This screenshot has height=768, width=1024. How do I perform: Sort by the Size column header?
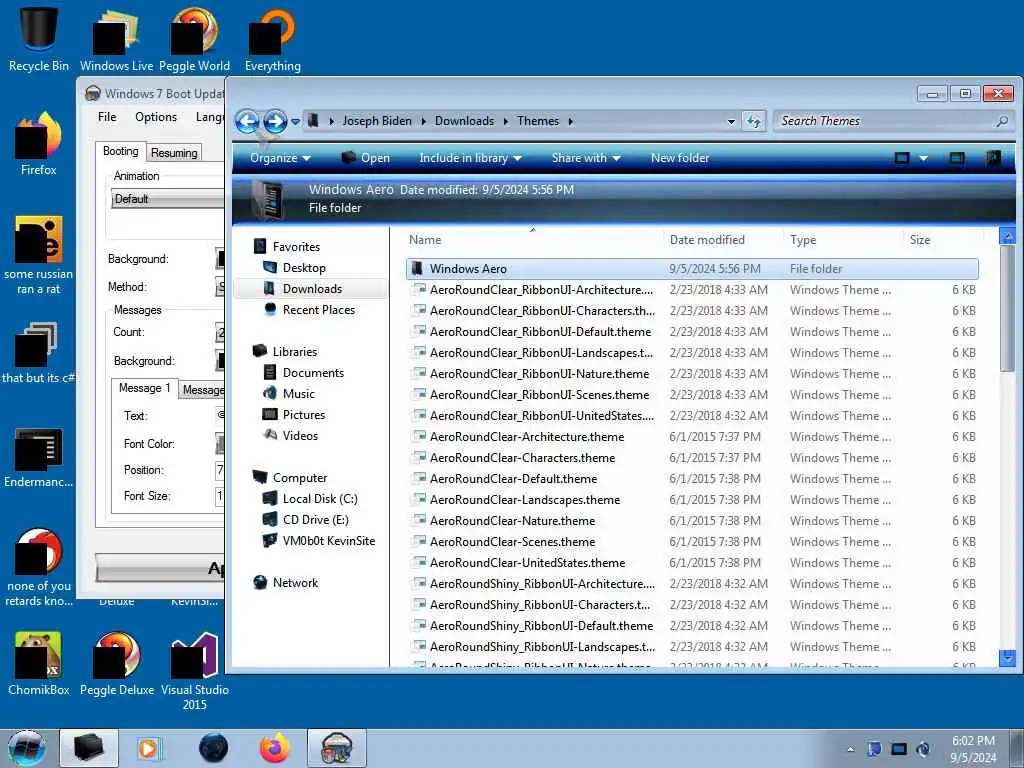coord(941,240)
